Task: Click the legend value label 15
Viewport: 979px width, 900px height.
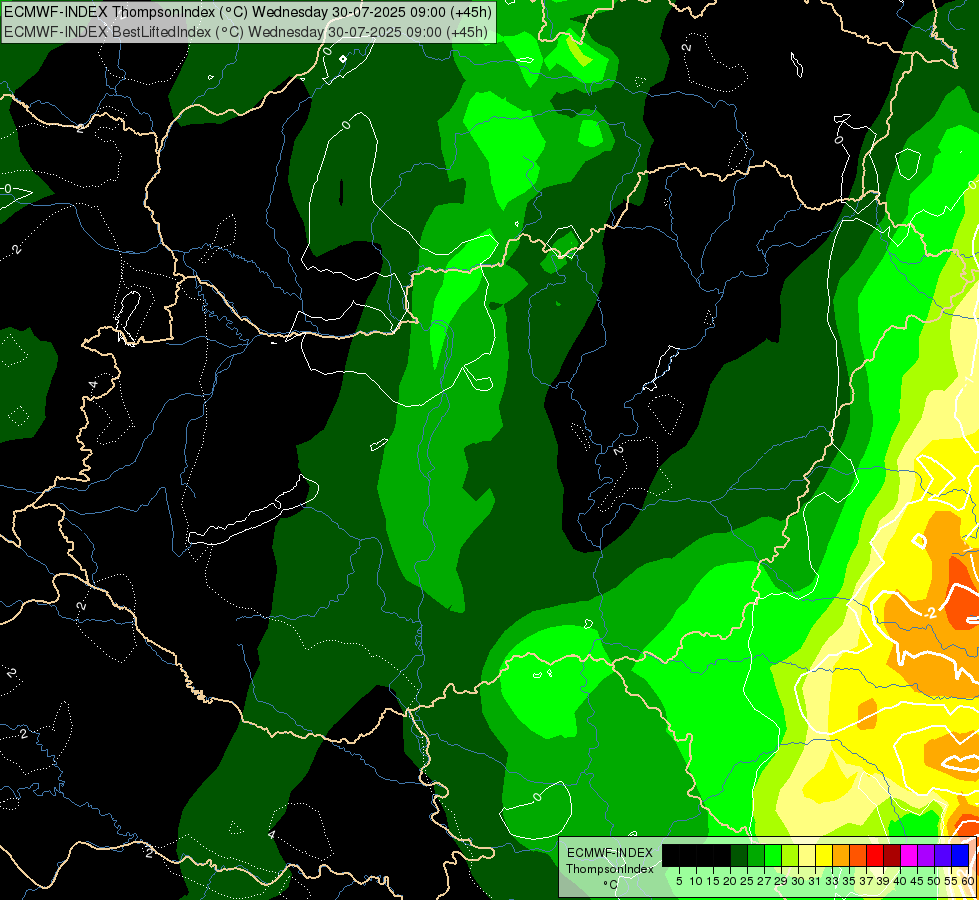Action: click(x=713, y=881)
